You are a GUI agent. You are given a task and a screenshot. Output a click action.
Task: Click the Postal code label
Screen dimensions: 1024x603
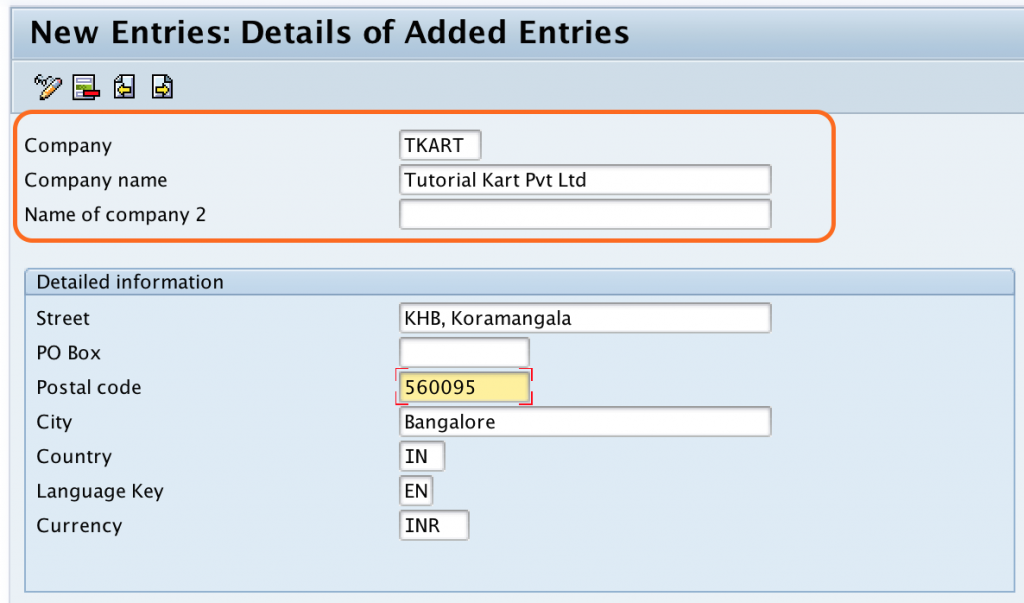88,387
